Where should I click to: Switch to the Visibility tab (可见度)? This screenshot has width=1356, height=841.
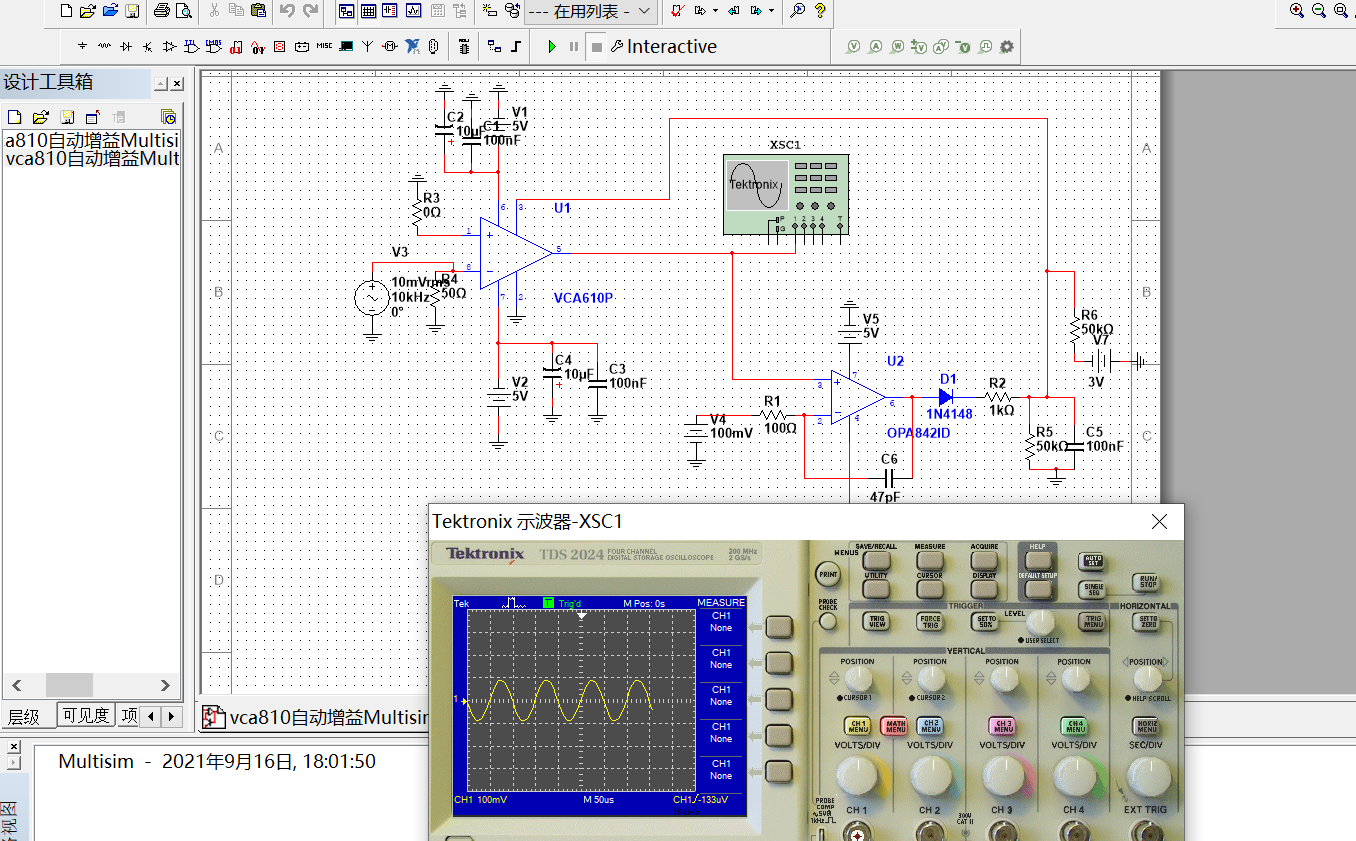click(85, 716)
